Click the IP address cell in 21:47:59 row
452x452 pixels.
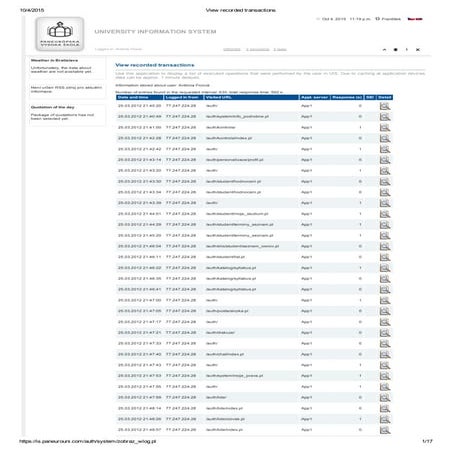click(181, 397)
